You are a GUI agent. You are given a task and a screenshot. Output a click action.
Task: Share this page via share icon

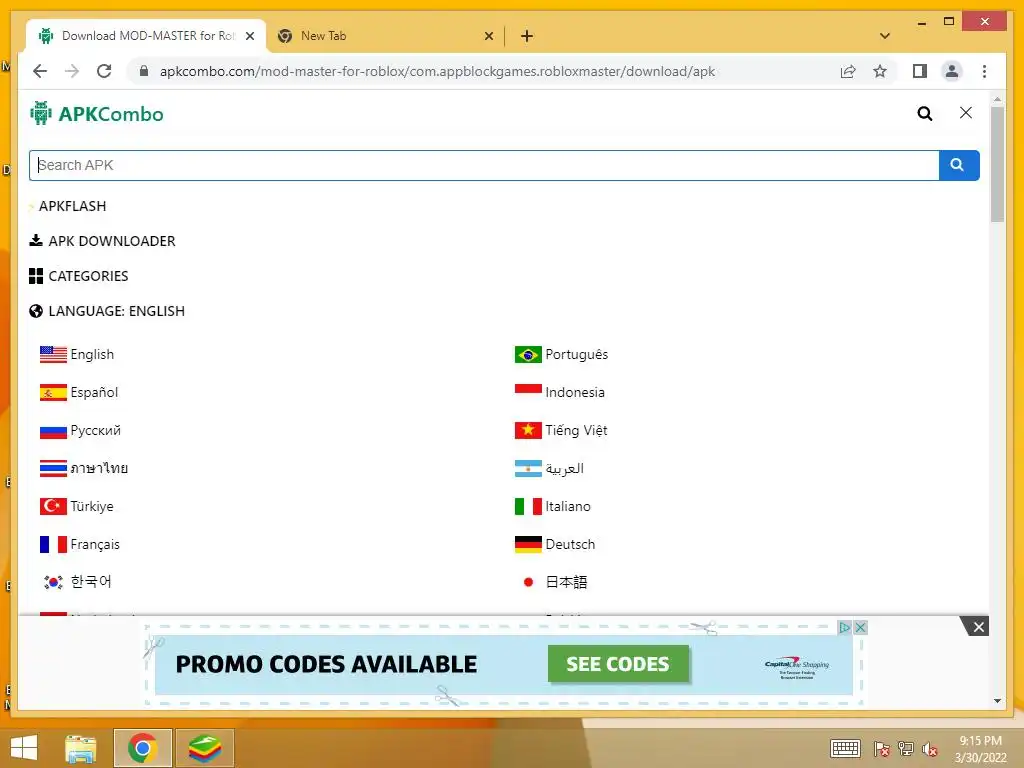[848, 71]
